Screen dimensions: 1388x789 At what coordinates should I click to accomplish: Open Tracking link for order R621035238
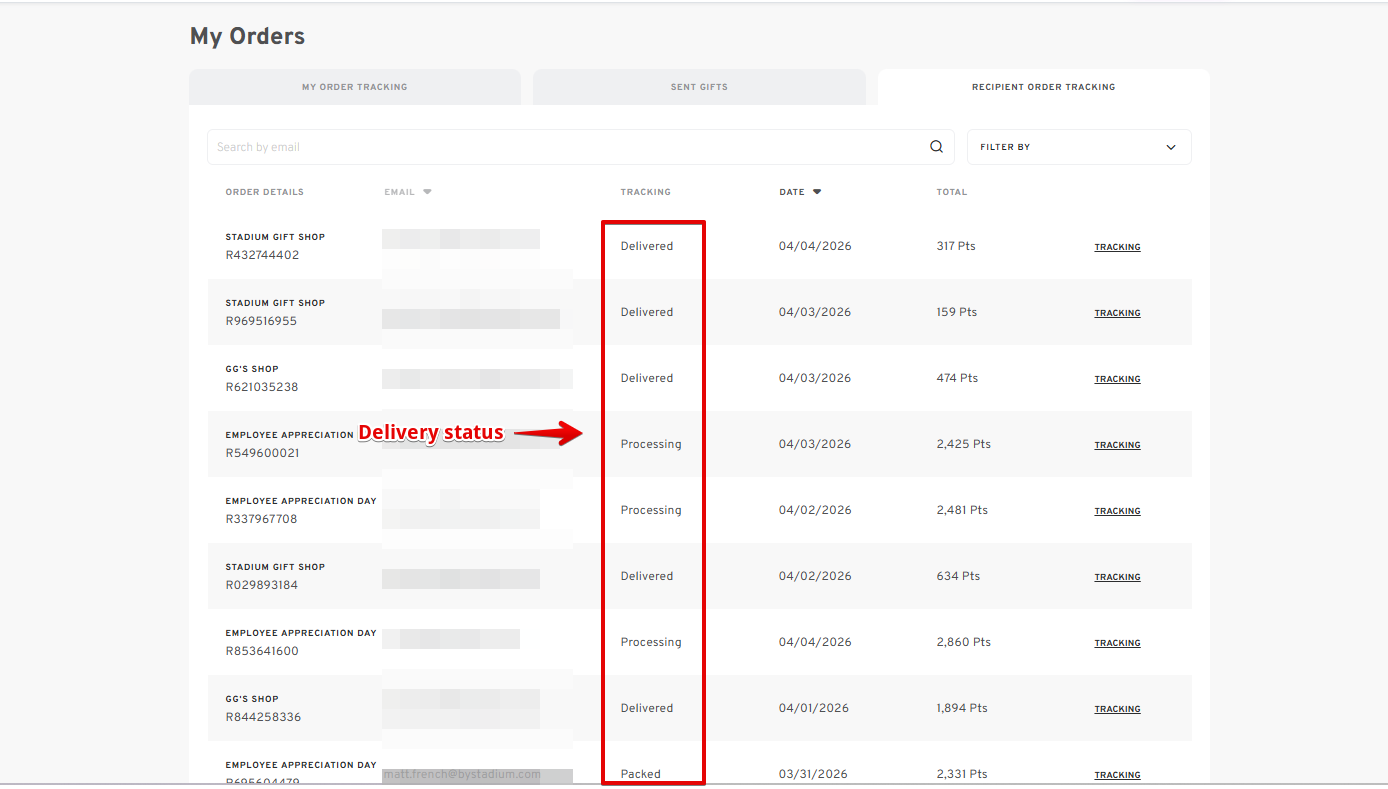[x=1117, y=379]
